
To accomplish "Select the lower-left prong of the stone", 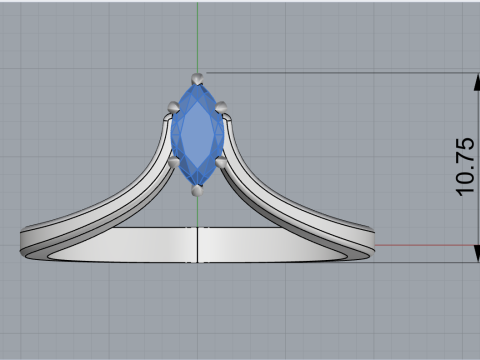I will [x=174, y=162].
